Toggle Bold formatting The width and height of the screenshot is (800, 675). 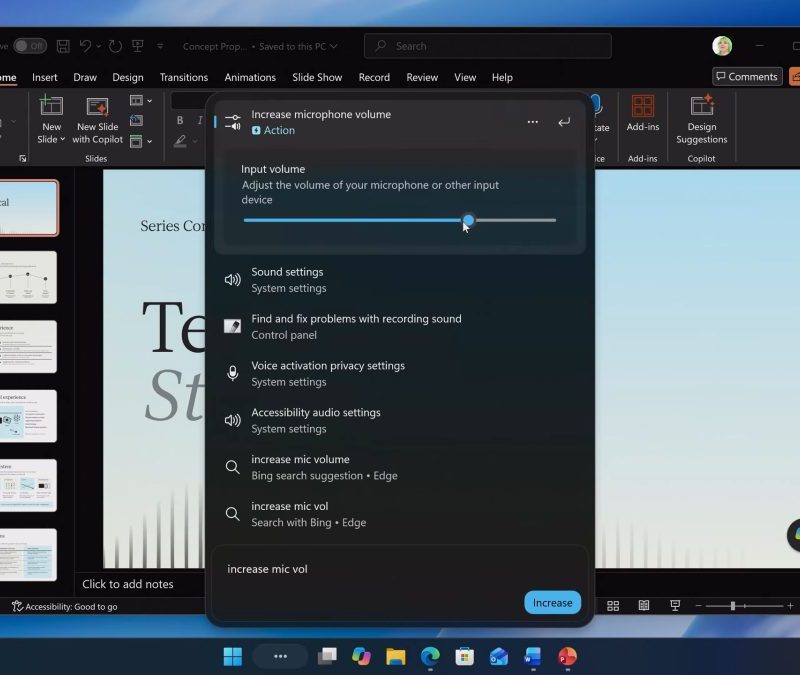click(x=180, y=120)
